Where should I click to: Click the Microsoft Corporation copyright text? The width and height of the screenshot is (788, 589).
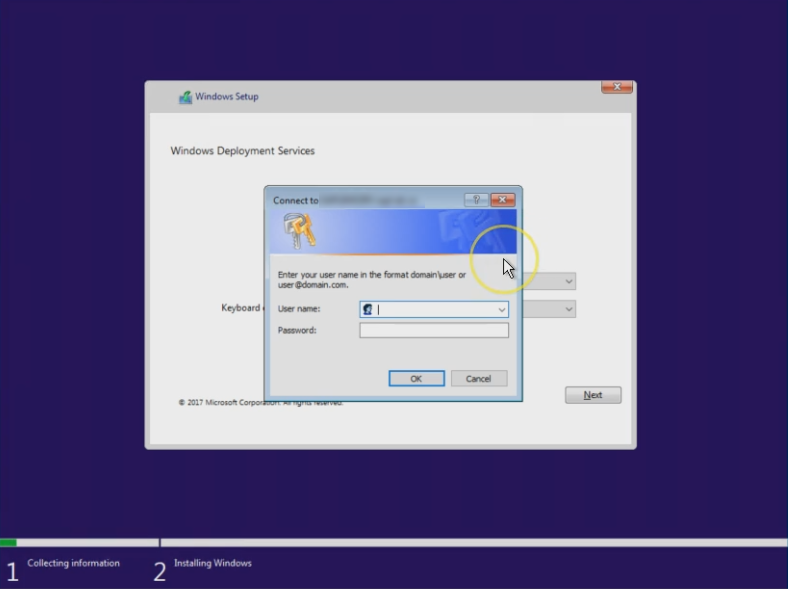click(x=261, y=403)
